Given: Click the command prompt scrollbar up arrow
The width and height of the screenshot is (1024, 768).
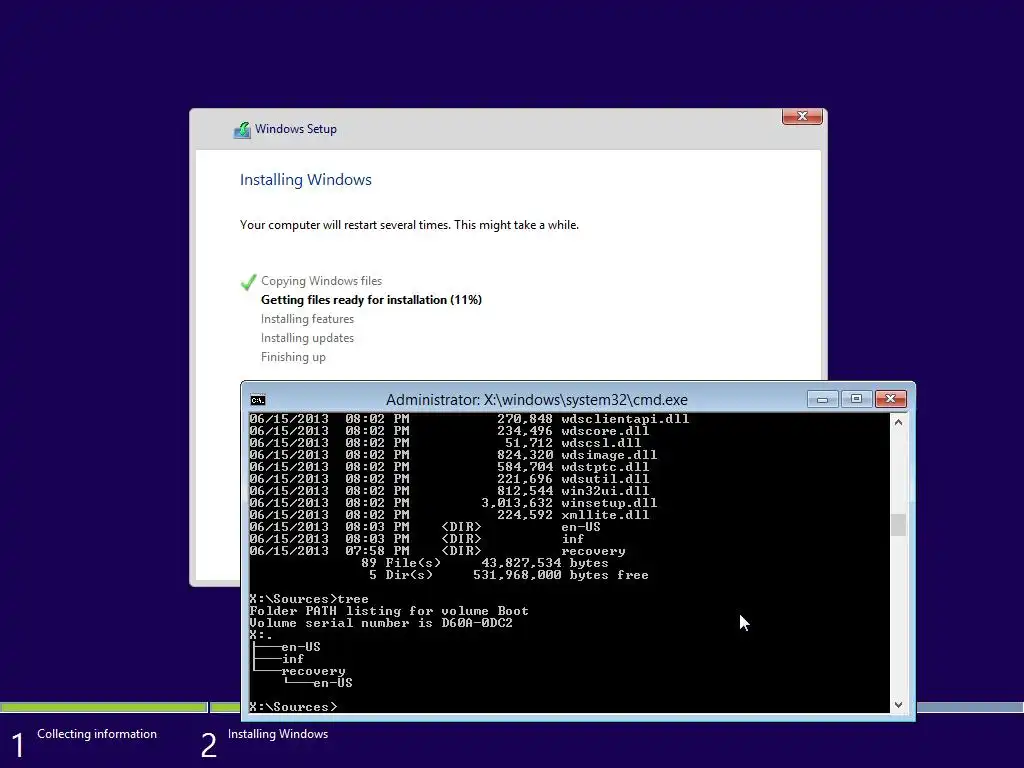Looking at the screenshot, I should [x=899, y=423].
